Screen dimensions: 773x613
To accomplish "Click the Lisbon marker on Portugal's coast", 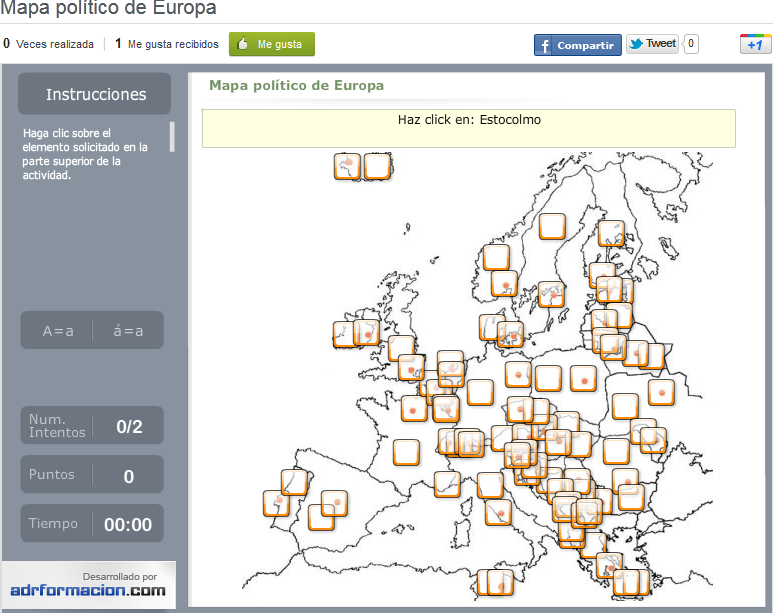I will click(276, 503).
